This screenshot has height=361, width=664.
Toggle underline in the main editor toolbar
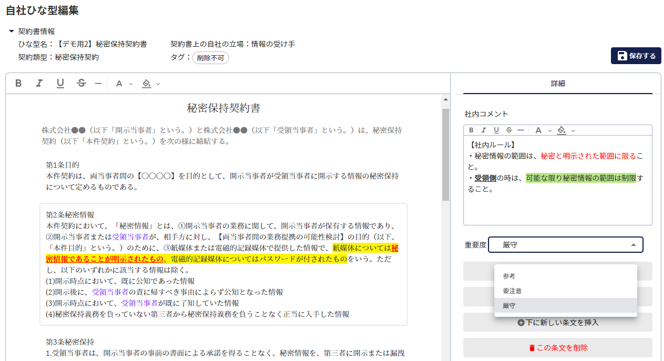pyautogui.click(x=60, y=83)
